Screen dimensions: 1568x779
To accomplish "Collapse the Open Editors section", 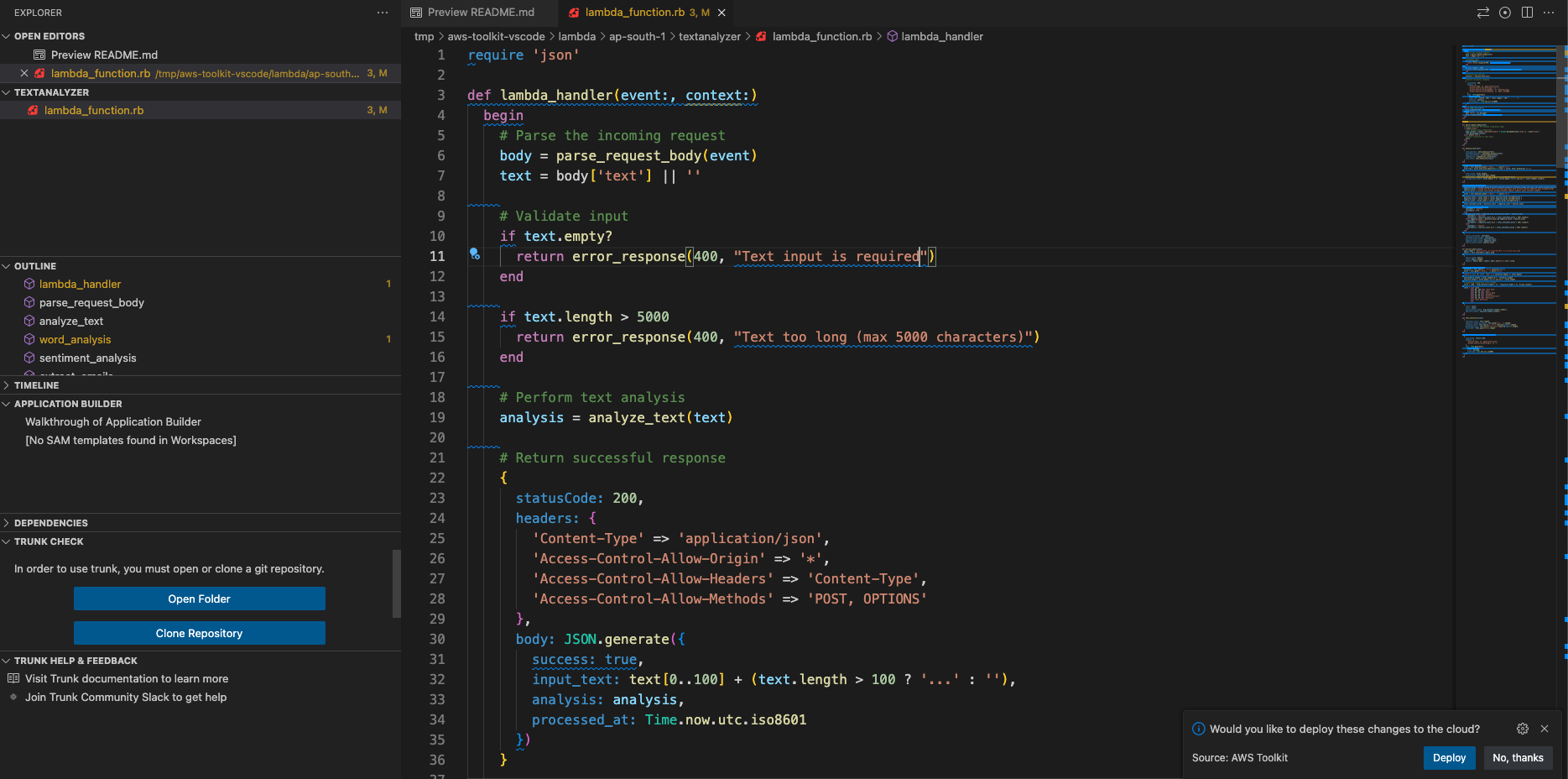I will 7,36.
